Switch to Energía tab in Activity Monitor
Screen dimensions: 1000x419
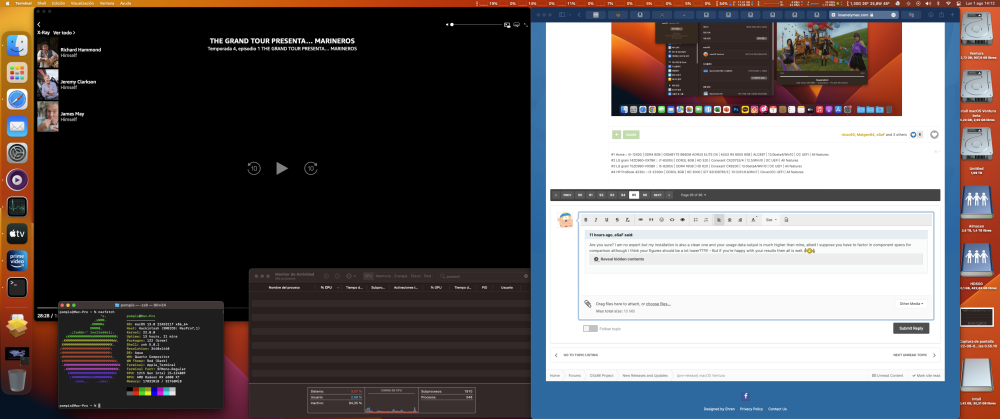pyautogui.click(x=401, y=276)
